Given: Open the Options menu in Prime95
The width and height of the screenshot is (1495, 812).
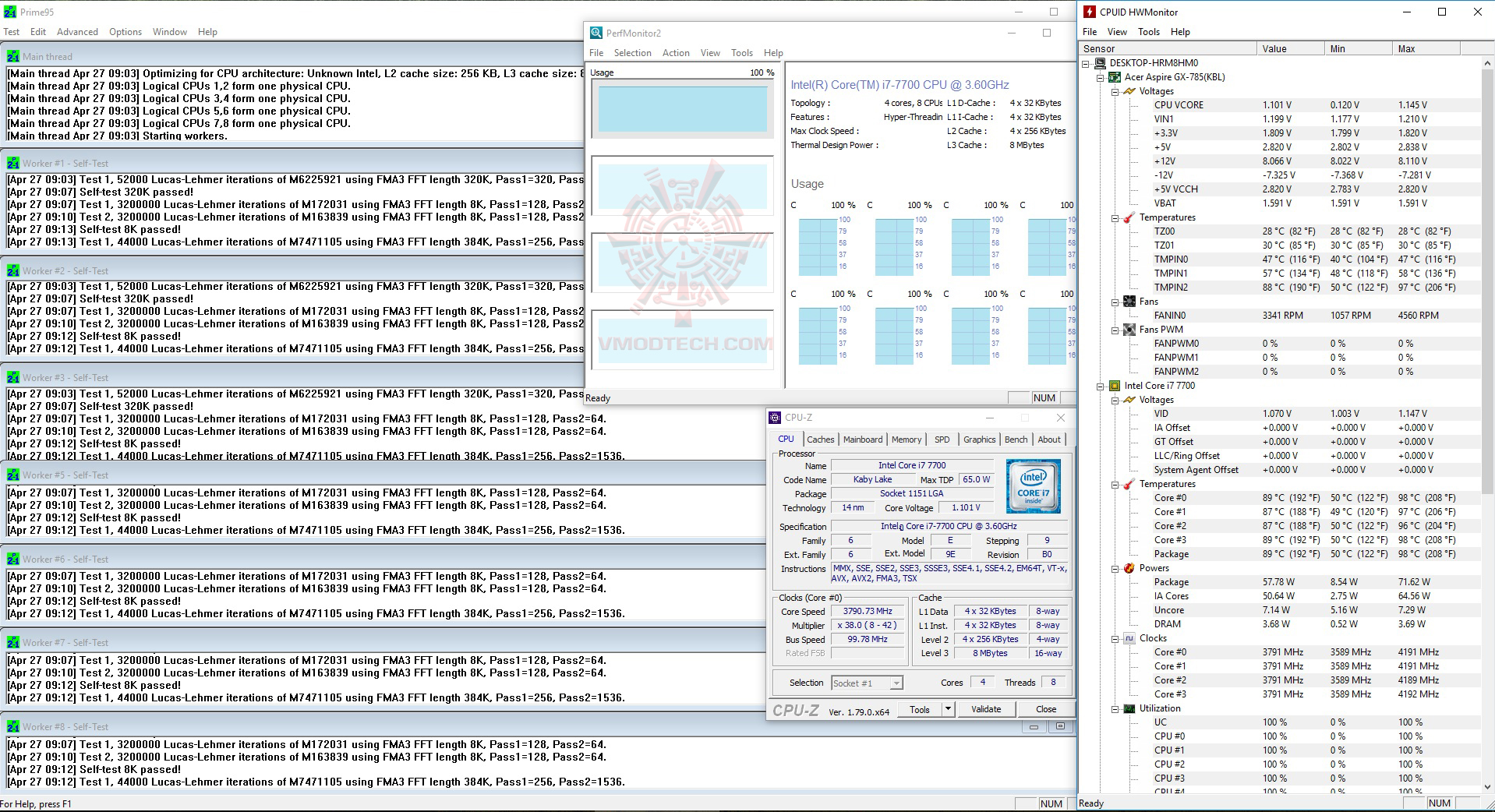Looking at the screenshot, I should click(x=125, y=32).
